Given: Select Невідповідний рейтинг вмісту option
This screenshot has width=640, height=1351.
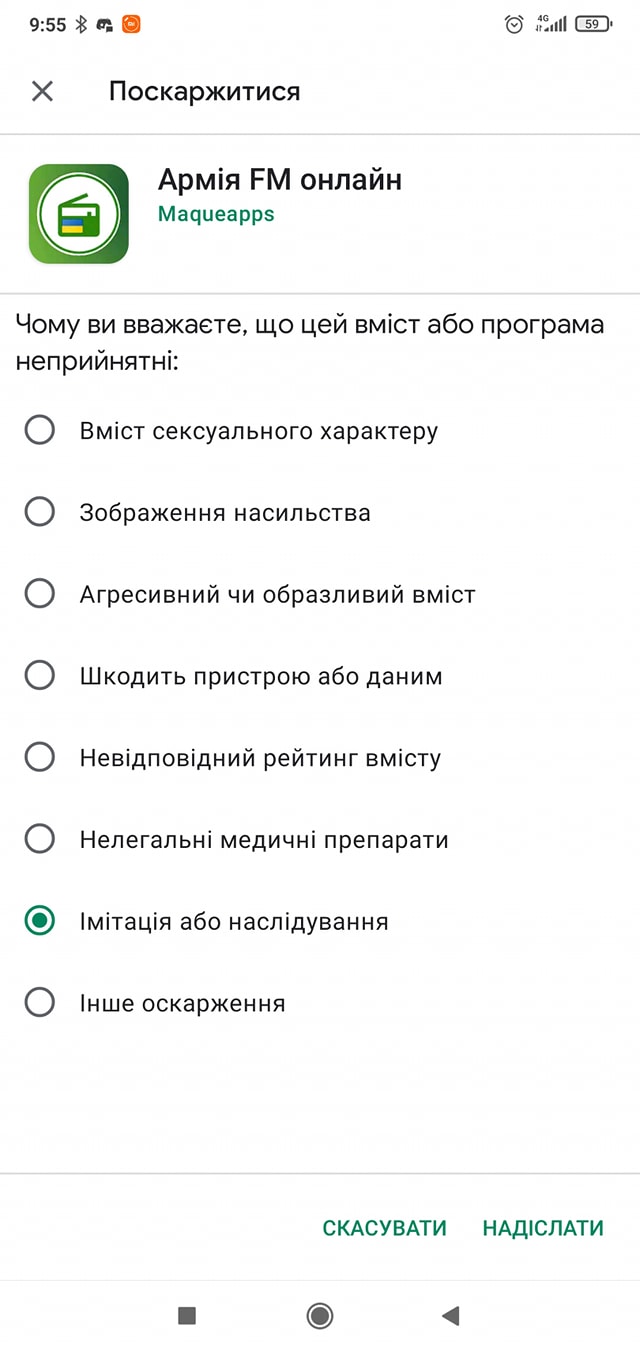Looking at the screenshot, I should tap(39, 757).
